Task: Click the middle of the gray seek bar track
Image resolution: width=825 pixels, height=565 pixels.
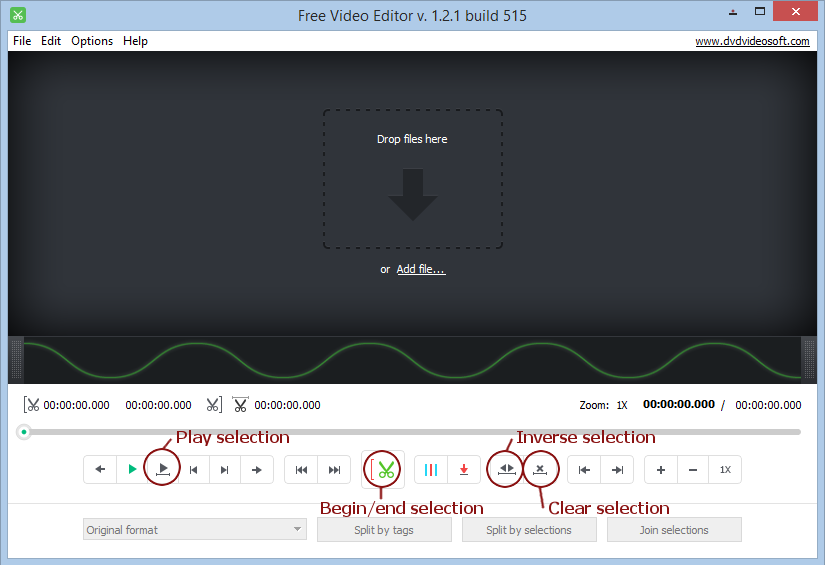Action: 412,432
